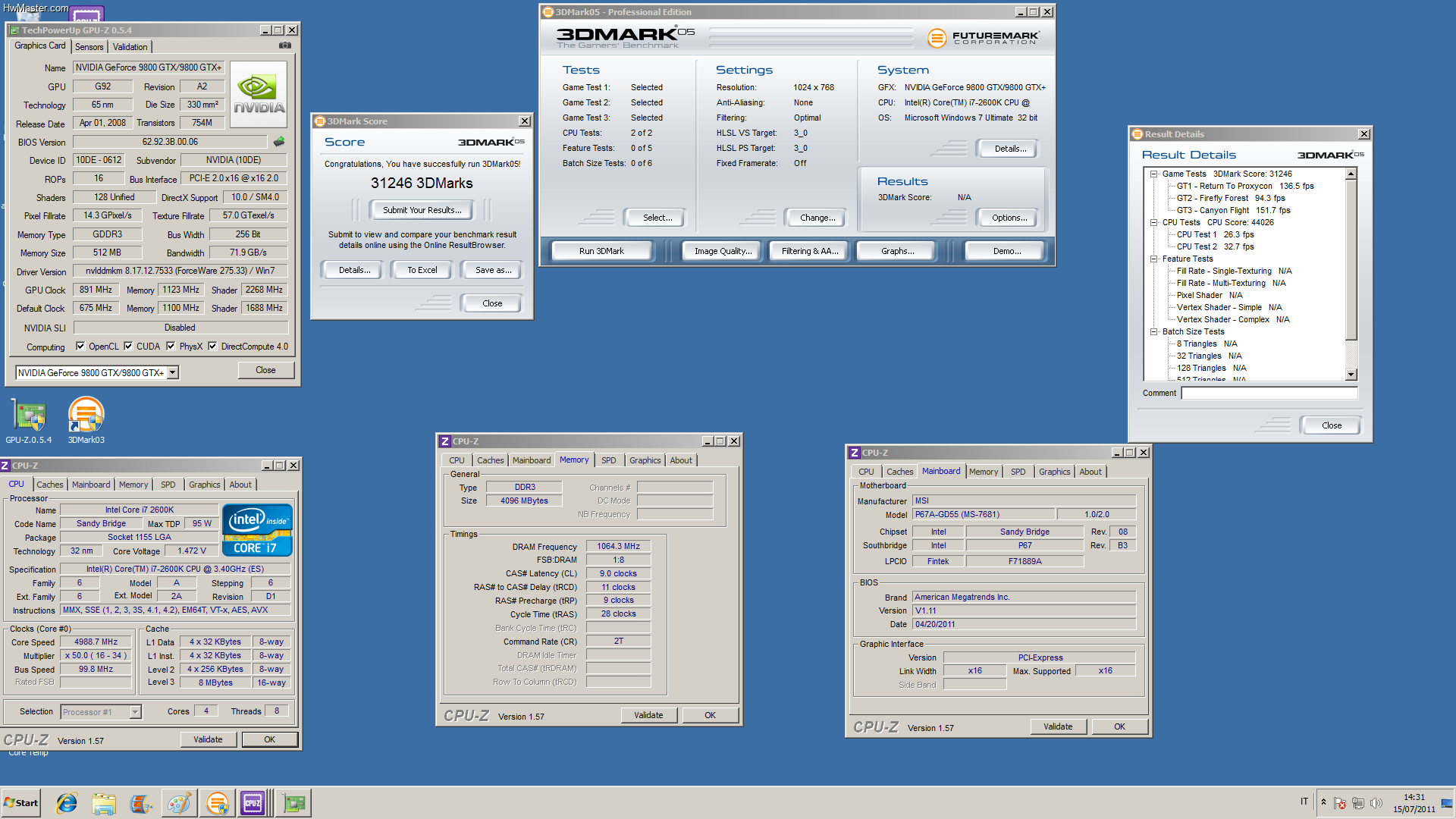Collapse the Batch Size Tests tree node
Image resolution: width=1456 pixels, height=819 pixels.
click(x=1153, y=332)
